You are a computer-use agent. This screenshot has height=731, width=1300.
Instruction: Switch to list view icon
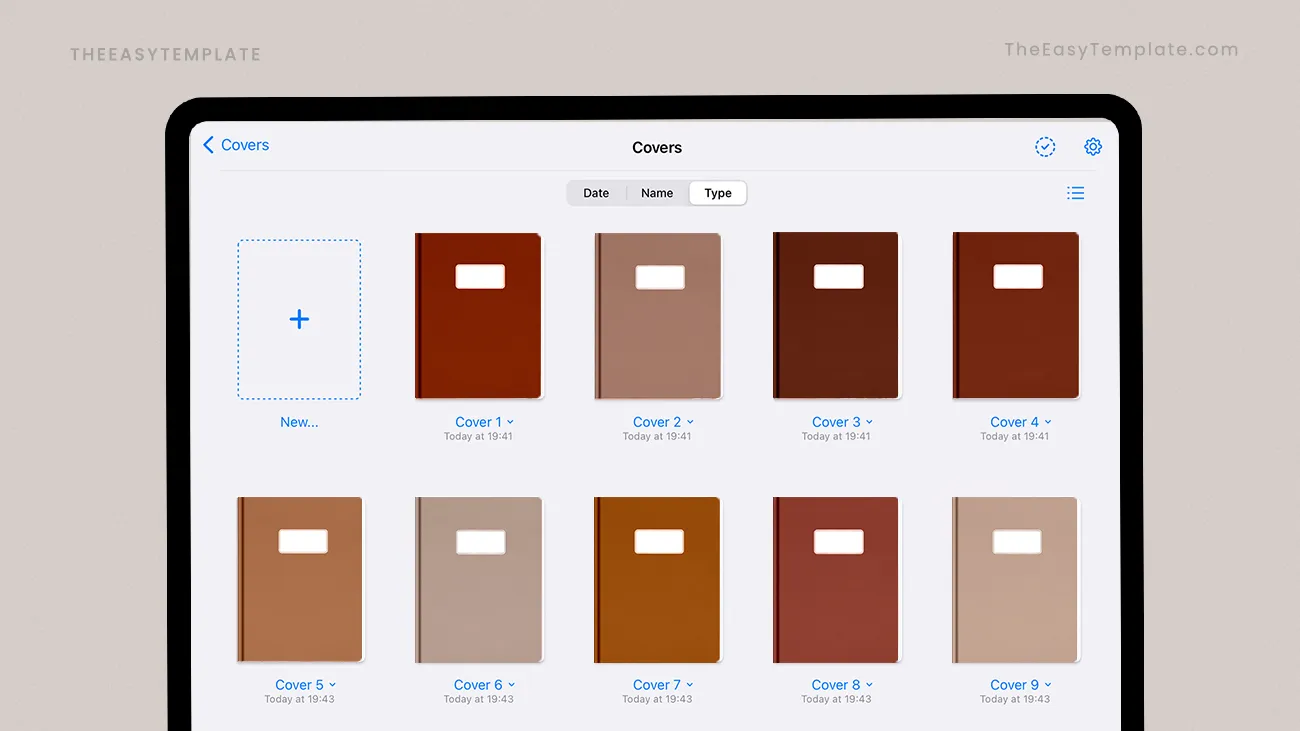pos(1075,193)
